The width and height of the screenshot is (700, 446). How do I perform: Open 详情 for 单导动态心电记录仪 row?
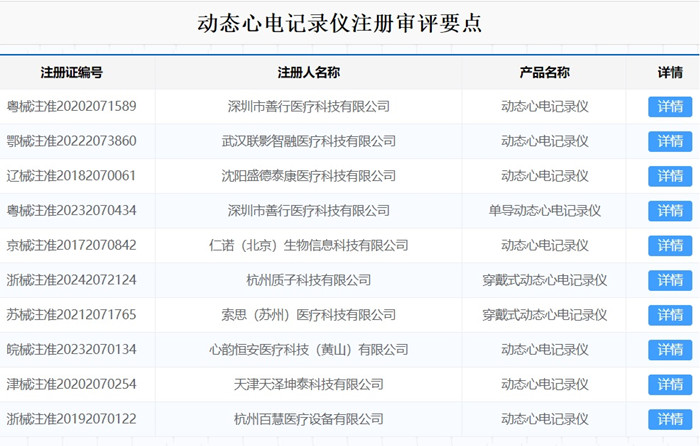point(669,211)
